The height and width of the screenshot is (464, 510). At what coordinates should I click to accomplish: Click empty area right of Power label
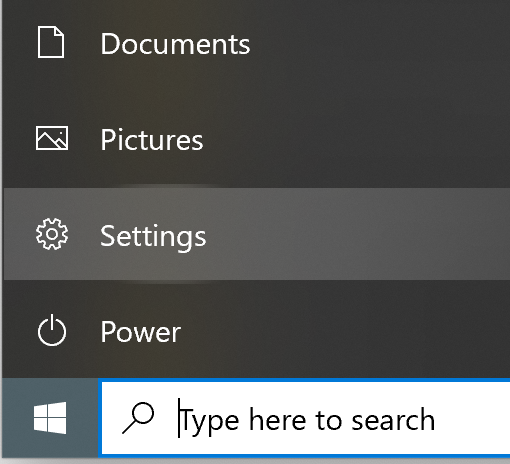tap(343, 332)
